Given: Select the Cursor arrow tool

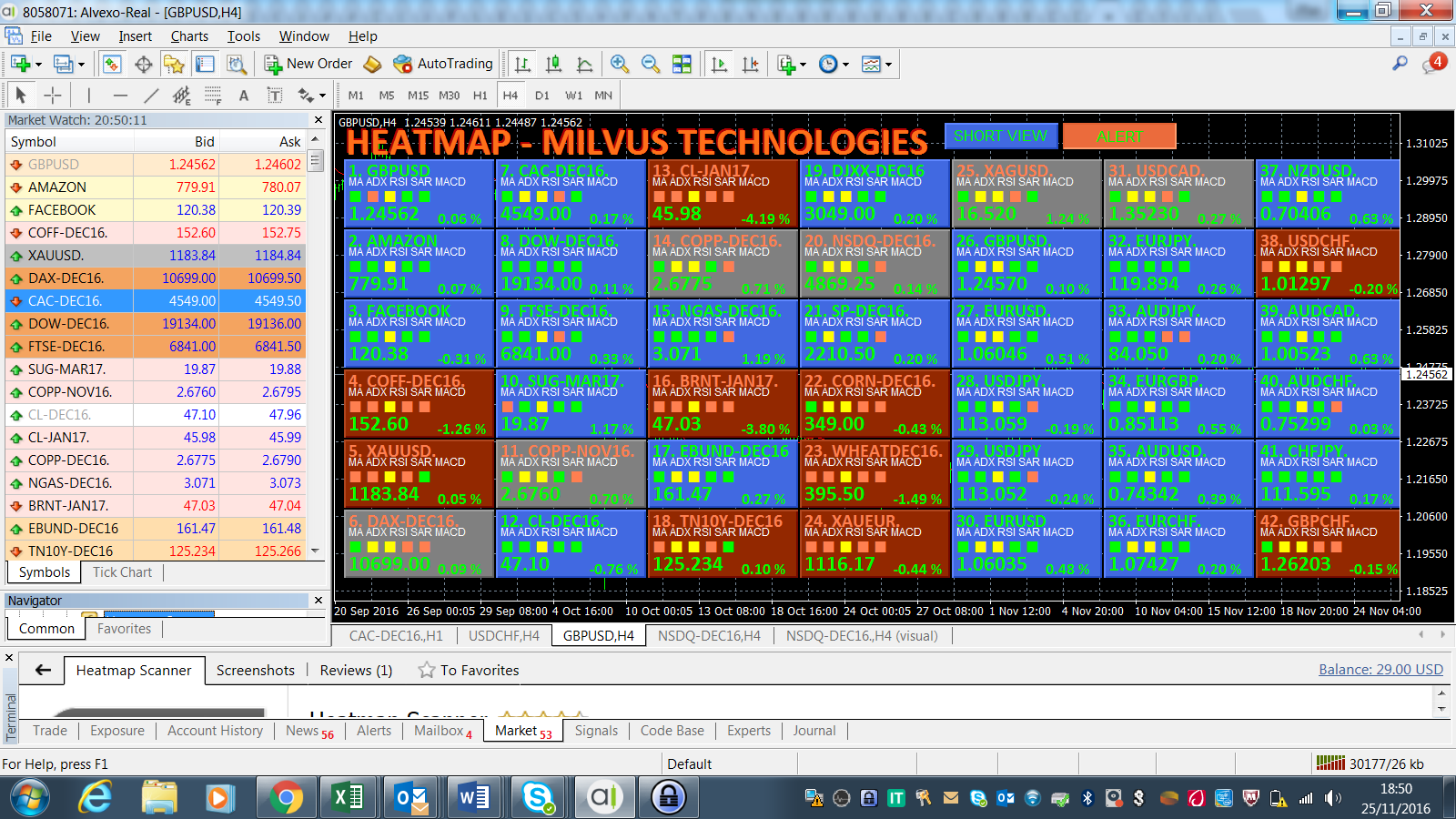Looking at the screenshot, I should [21, 95].
